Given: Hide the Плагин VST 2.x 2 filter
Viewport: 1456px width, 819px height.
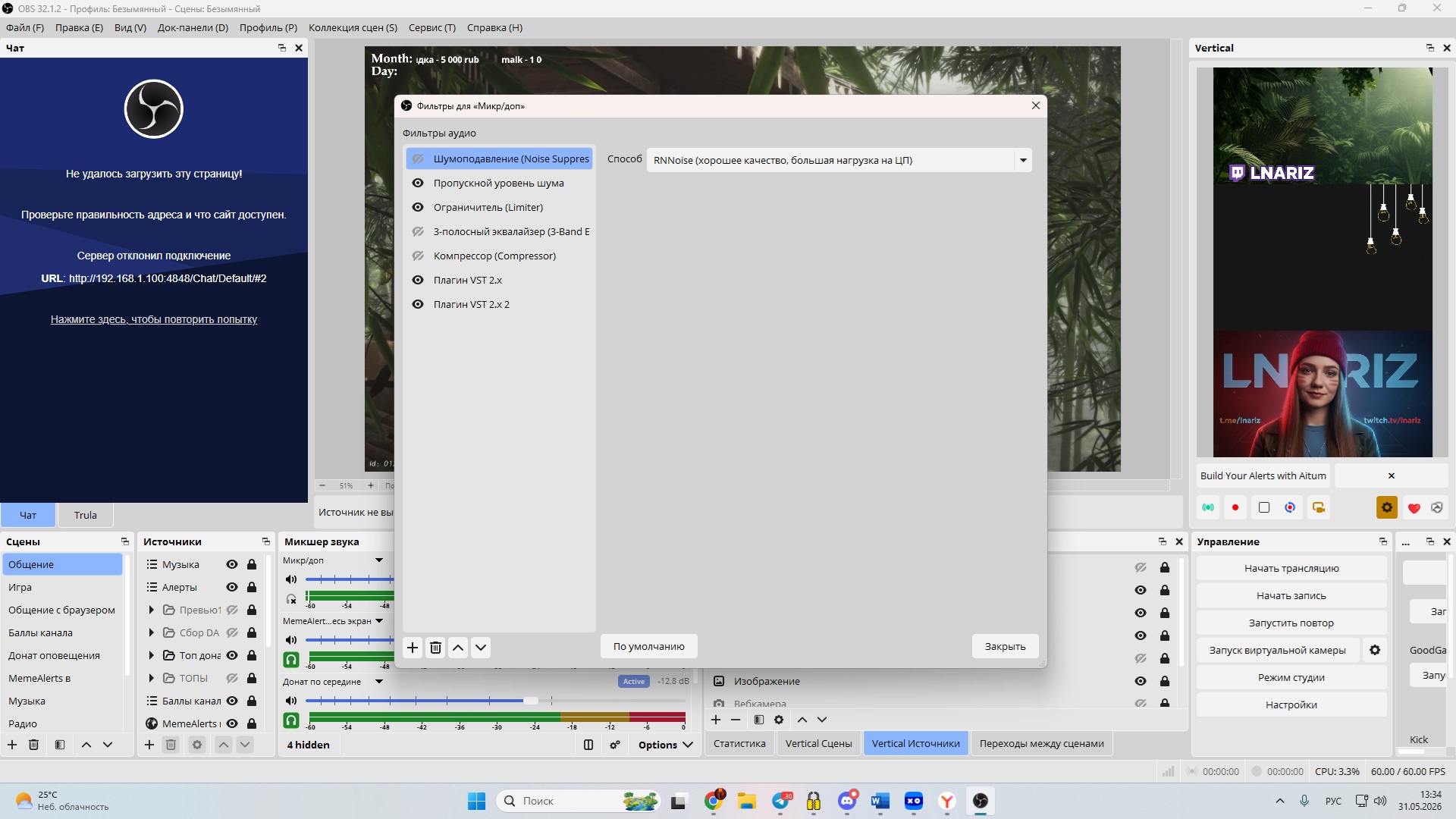Looking at the screenshot, I should coord(418,304).
